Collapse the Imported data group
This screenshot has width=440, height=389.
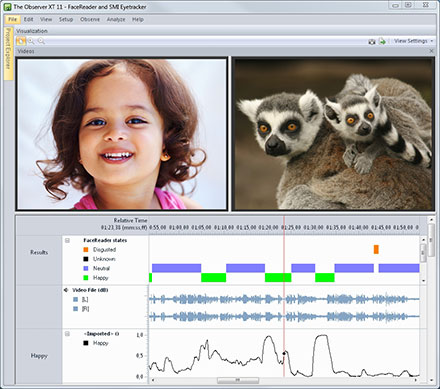(67, 334)
